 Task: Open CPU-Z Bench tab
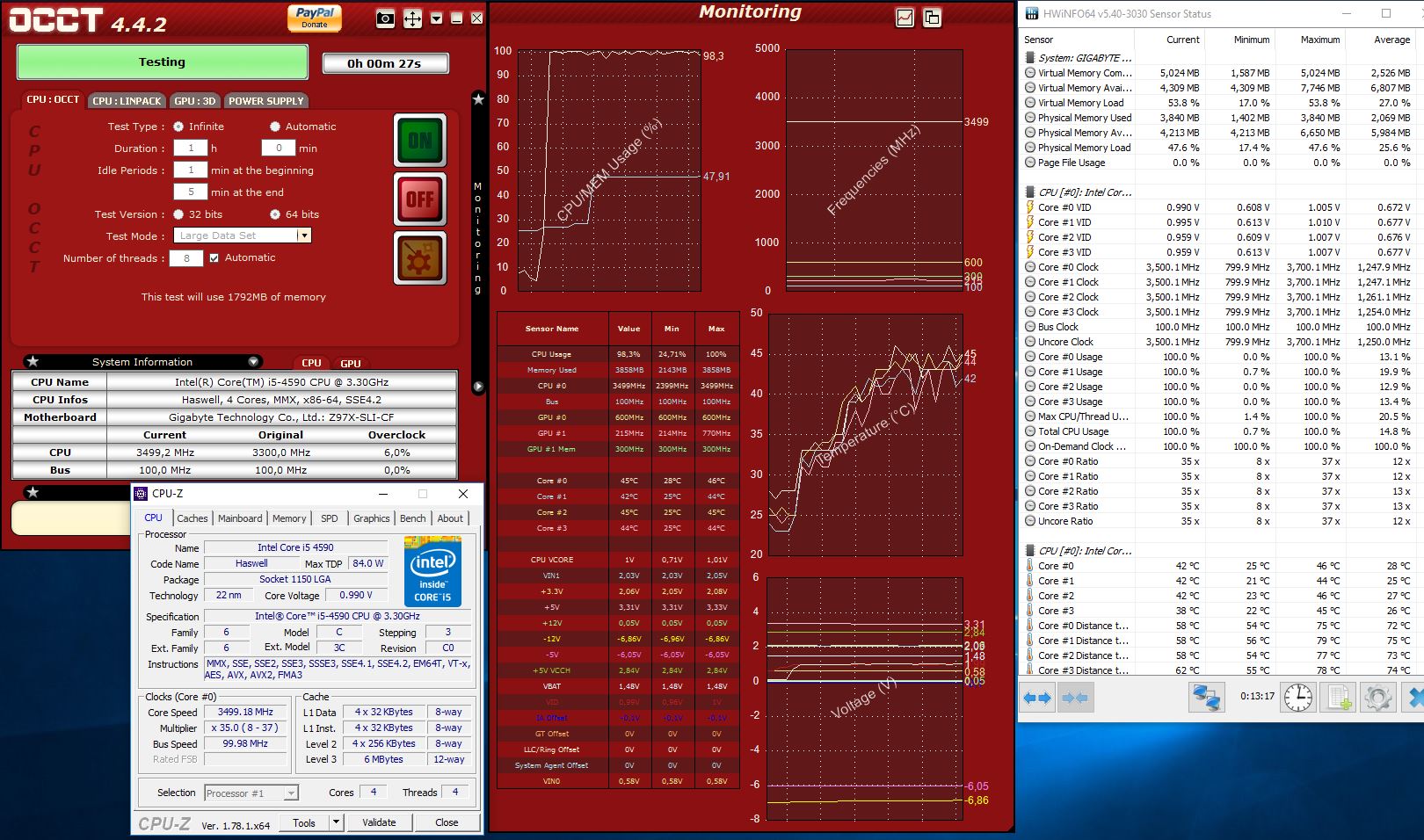tap(413, 518)
